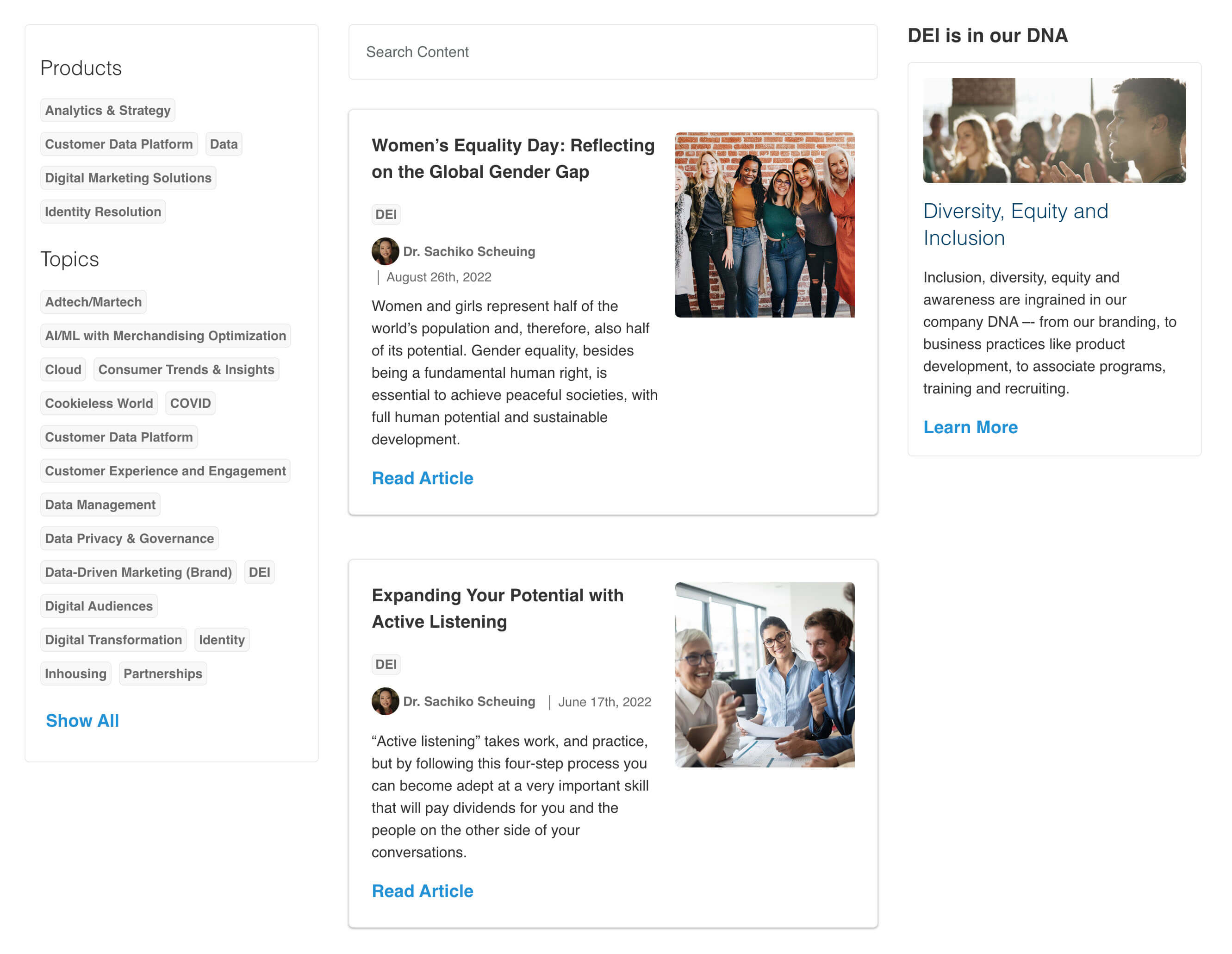Image resolution: width=1232 pixels, height=954 pixels.
Task: Select the Cookieless World topic
Action: point(100,404)
